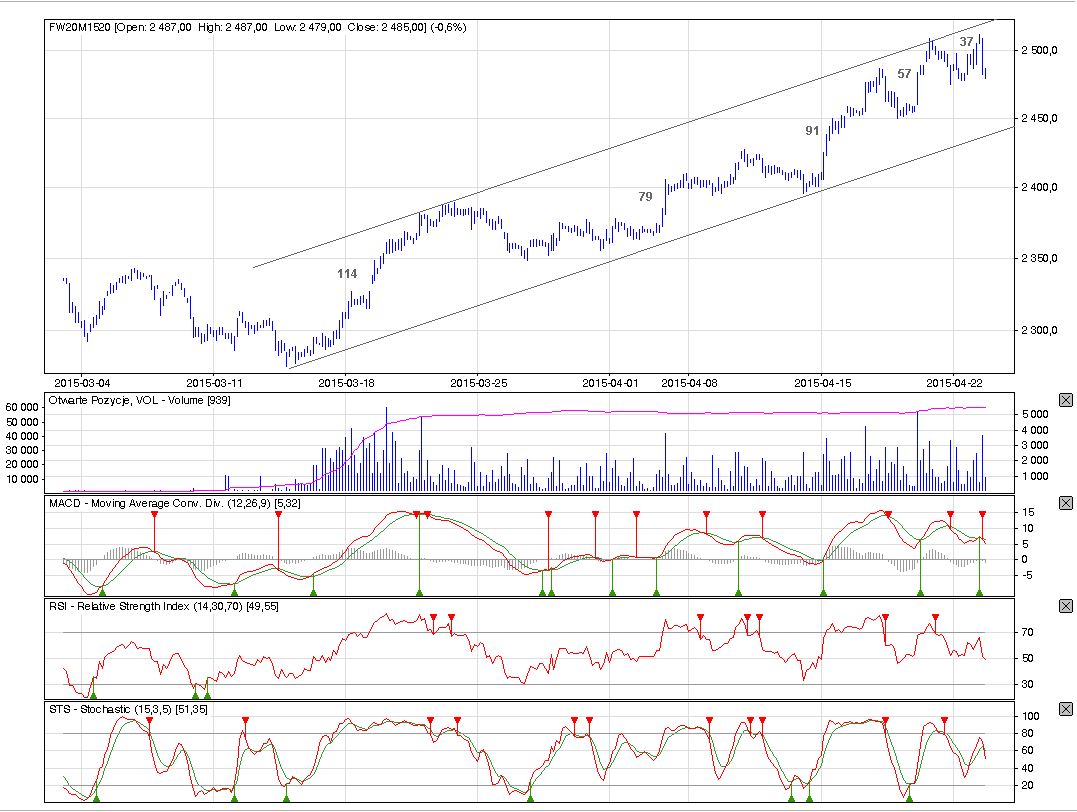Close the MACD indicator panel
The height and width of the screenshot is (812, 1077).
point(1065,503)
